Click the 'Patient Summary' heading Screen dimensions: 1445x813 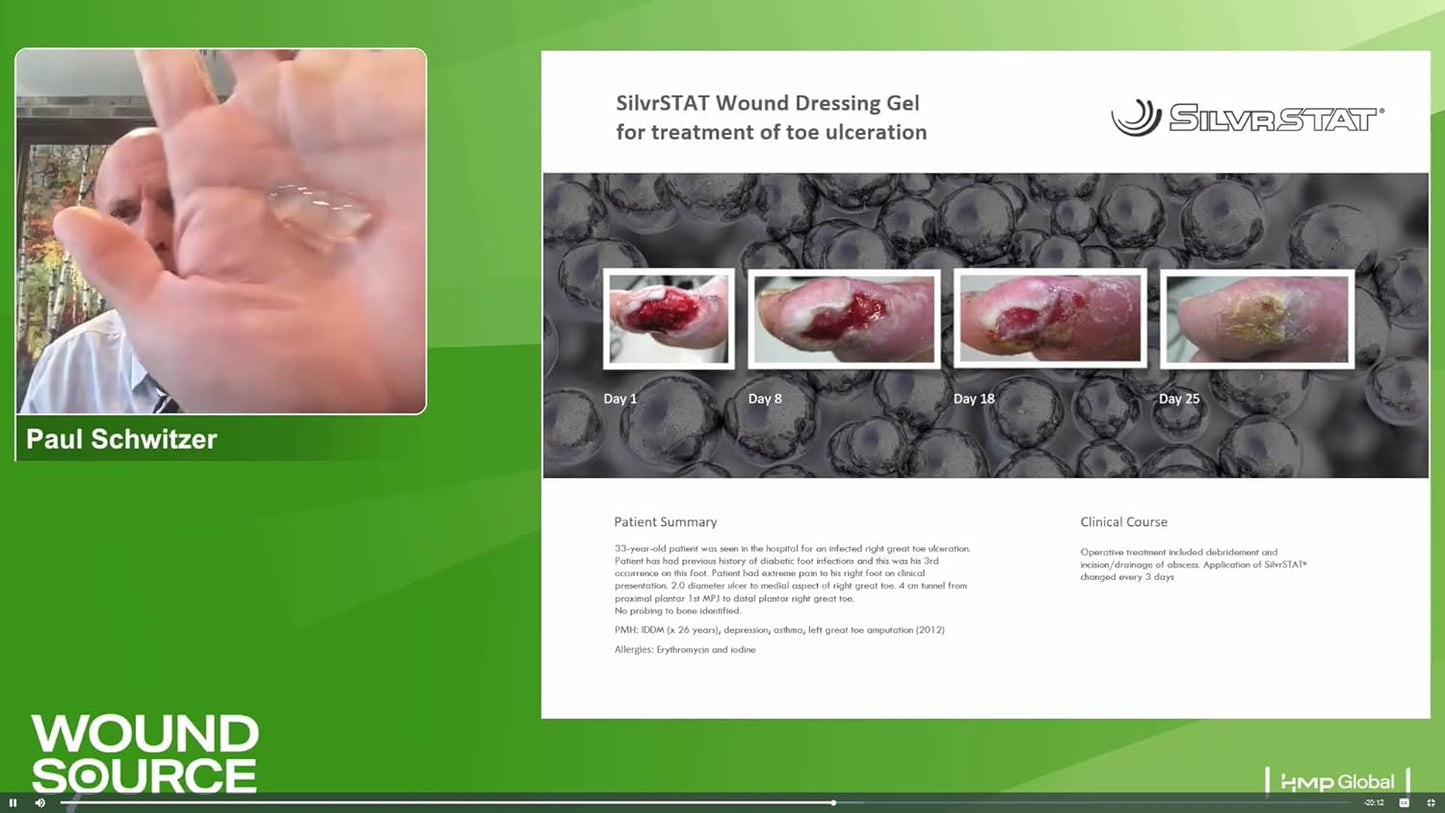tap(665, 522)
